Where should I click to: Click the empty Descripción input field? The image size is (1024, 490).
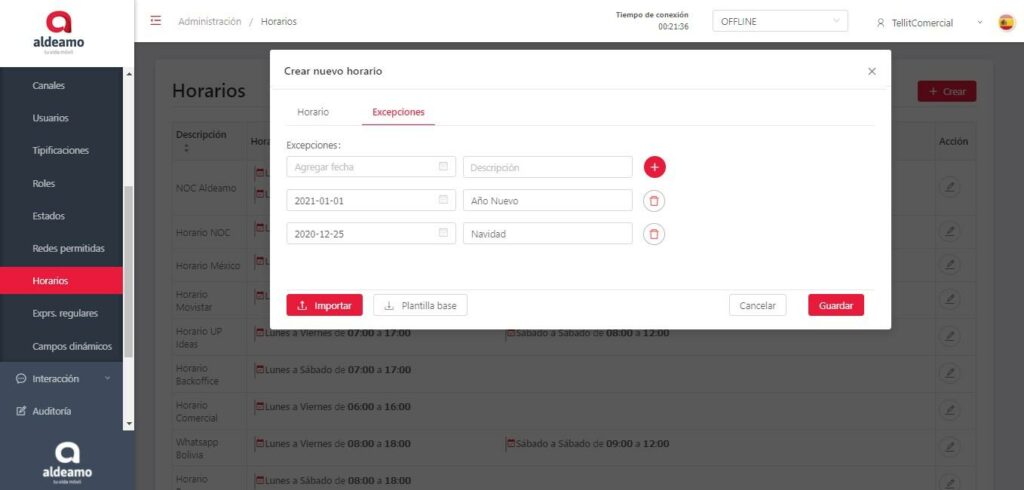547,167
